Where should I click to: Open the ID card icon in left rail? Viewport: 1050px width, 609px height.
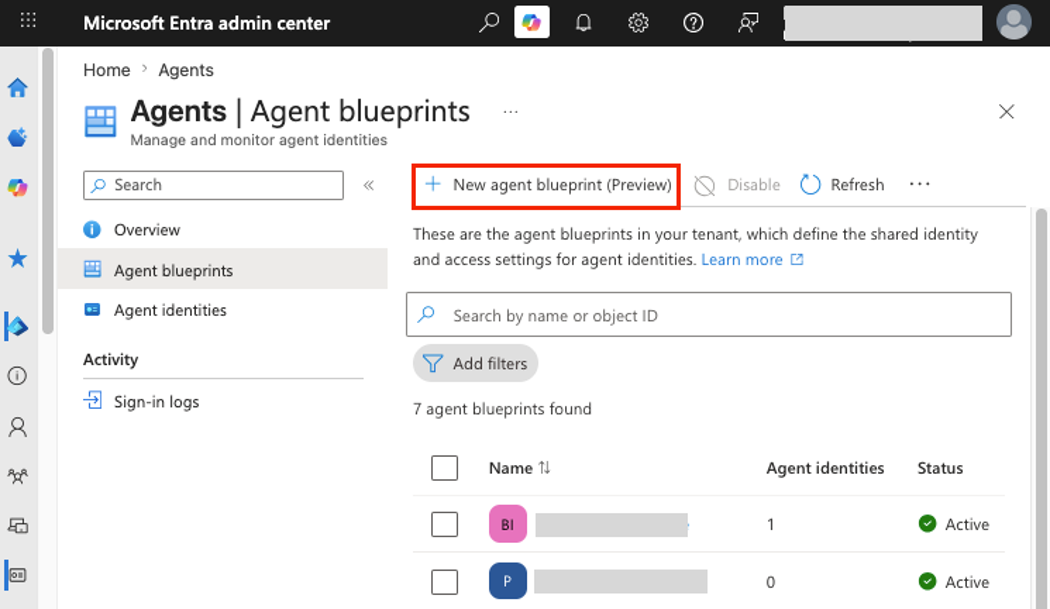[x=18, y=575]
